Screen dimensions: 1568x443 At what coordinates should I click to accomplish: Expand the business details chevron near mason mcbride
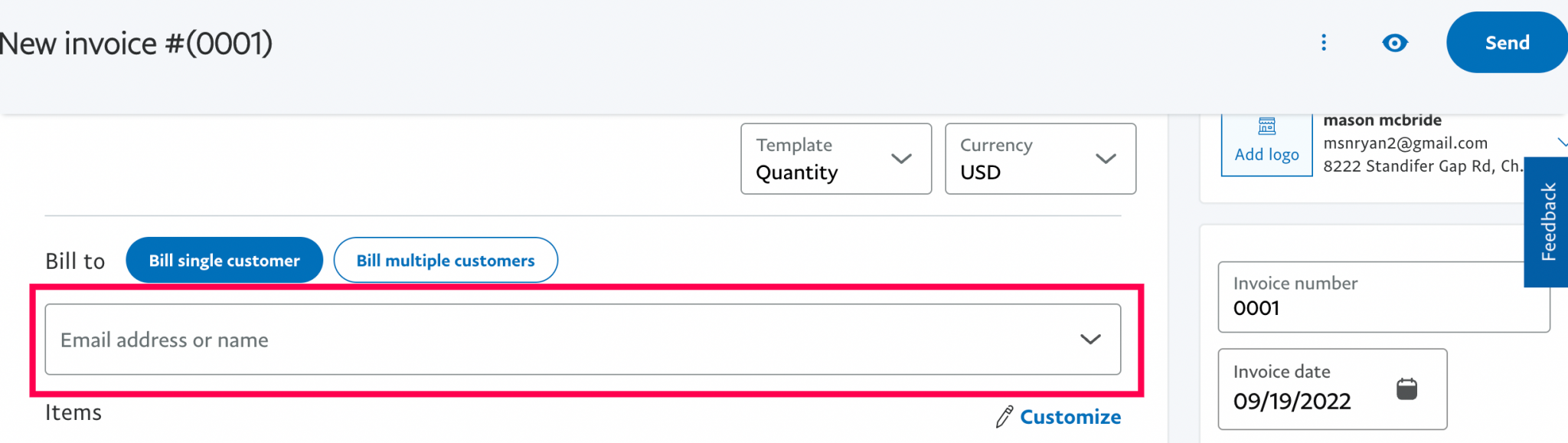point(1565,142)
